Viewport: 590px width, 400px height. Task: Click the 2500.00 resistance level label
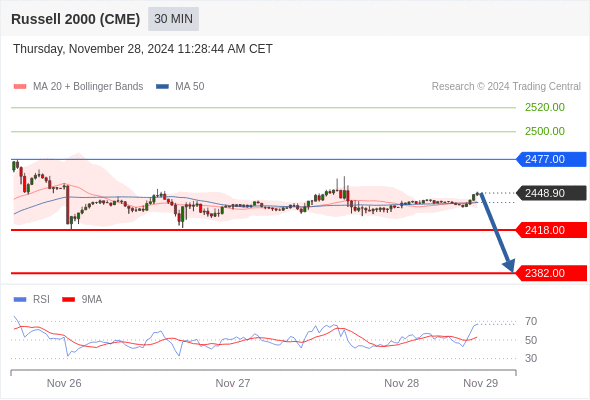pyautogui.click(x=545, y=131)
